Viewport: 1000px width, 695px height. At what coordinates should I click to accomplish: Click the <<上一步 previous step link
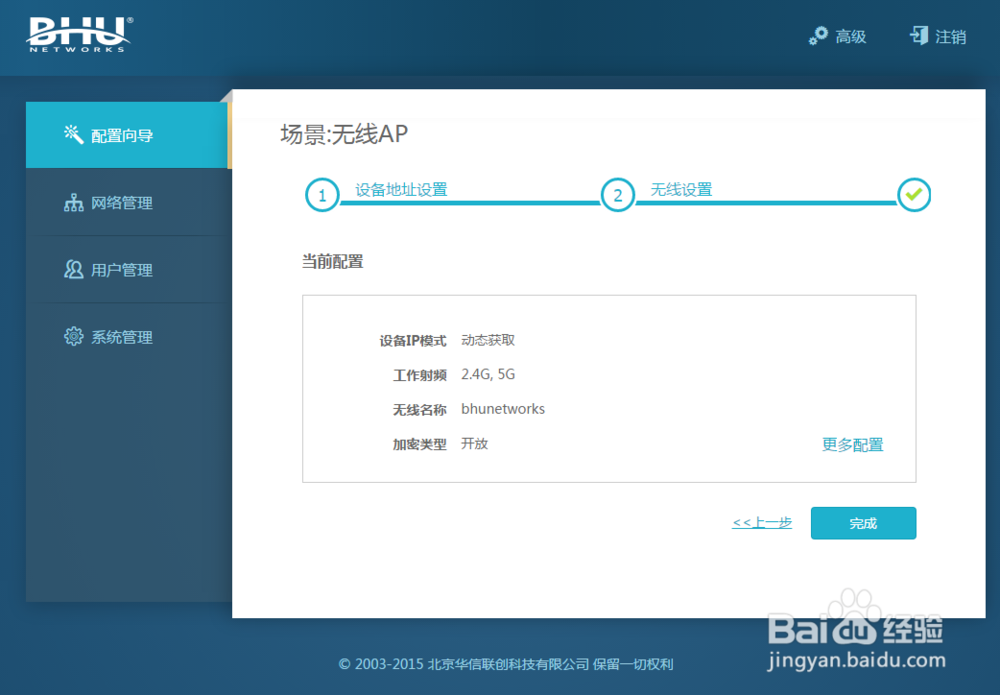pos(762,523)
